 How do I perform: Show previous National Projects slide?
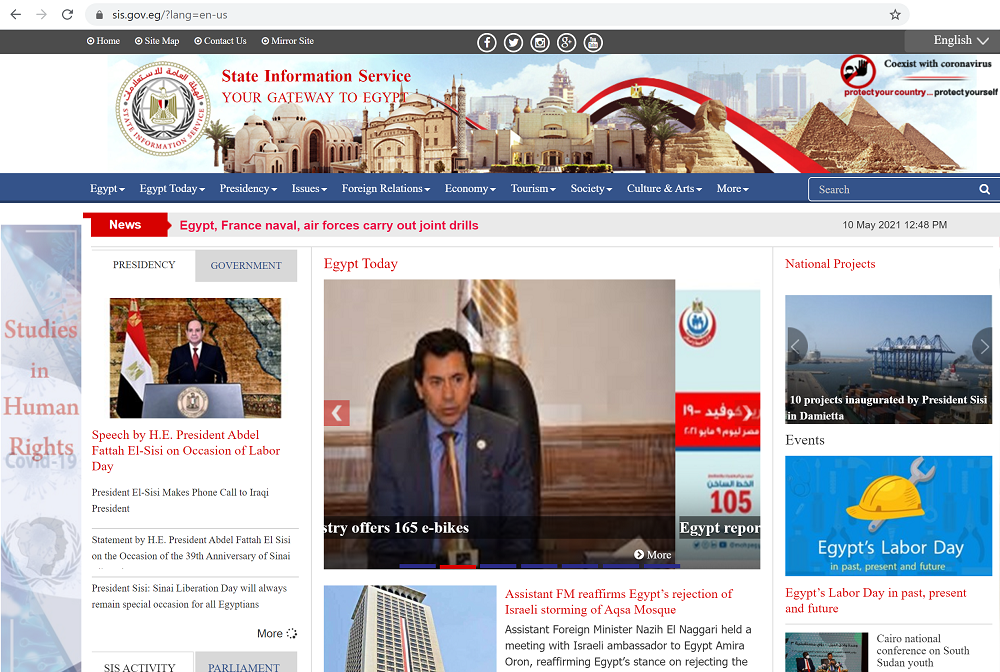(x=797, y=347)
